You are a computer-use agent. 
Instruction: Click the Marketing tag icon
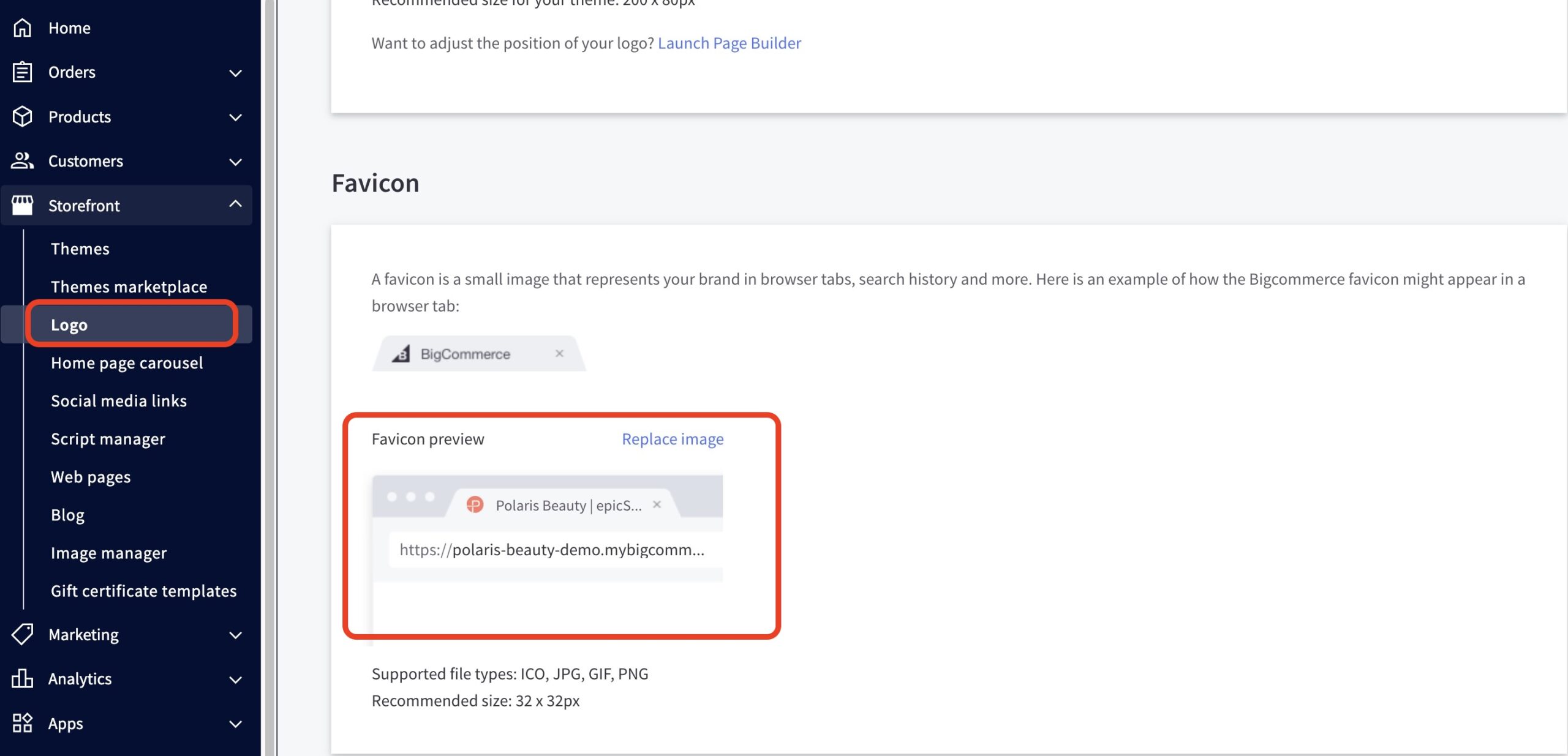23,635
